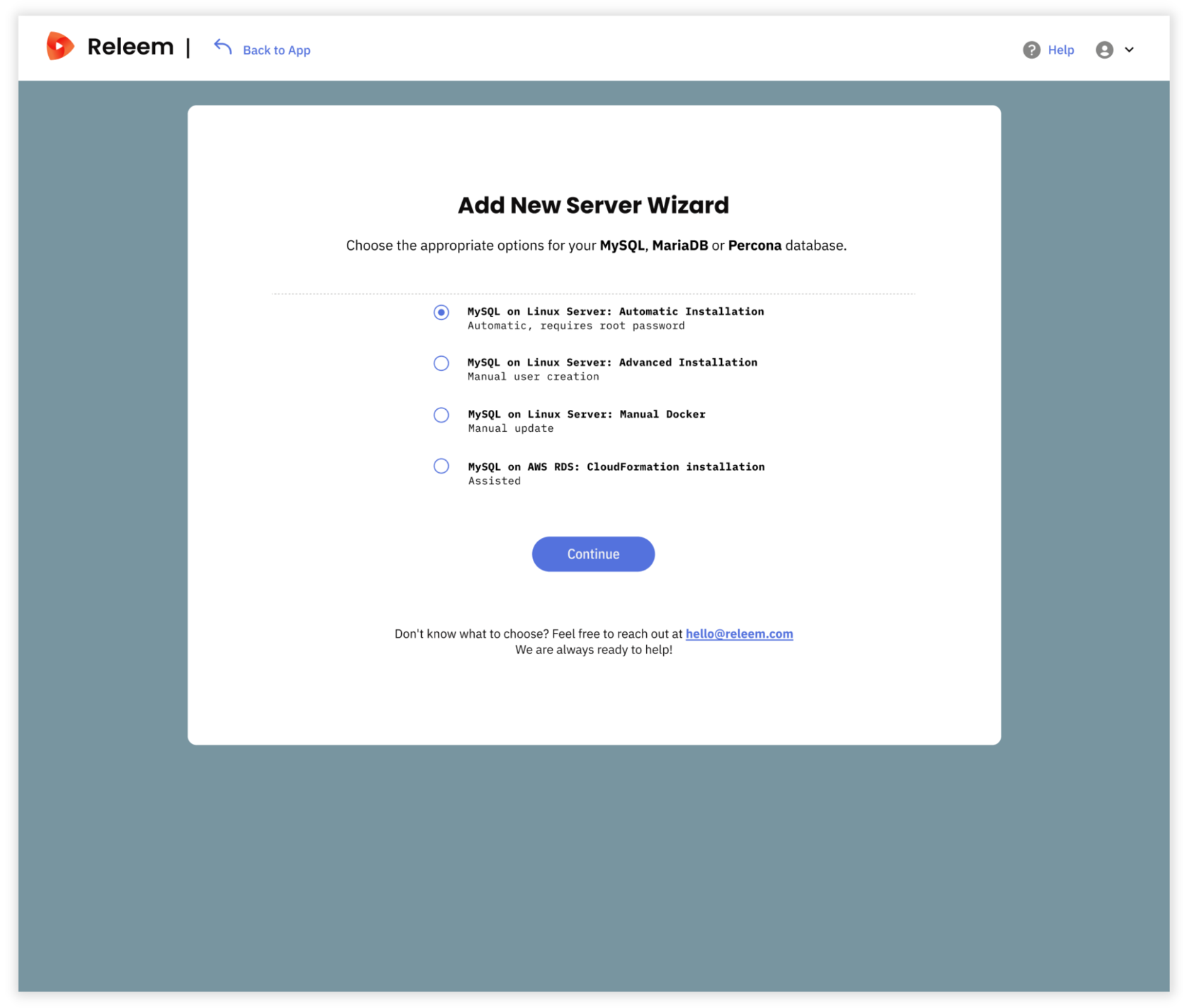
Task: Click the 'Add New Server Wizard' heading
Action: click(x=593, y=205)
